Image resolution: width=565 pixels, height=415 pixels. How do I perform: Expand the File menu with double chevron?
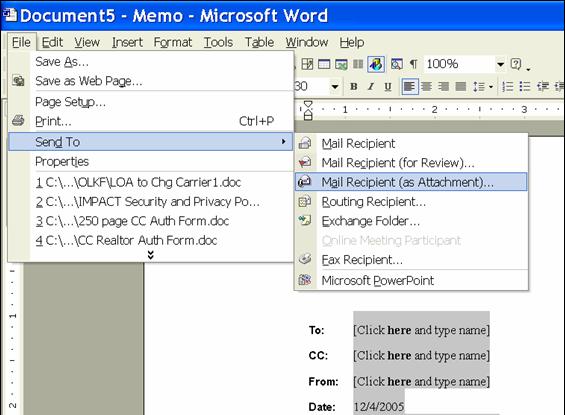151,255
